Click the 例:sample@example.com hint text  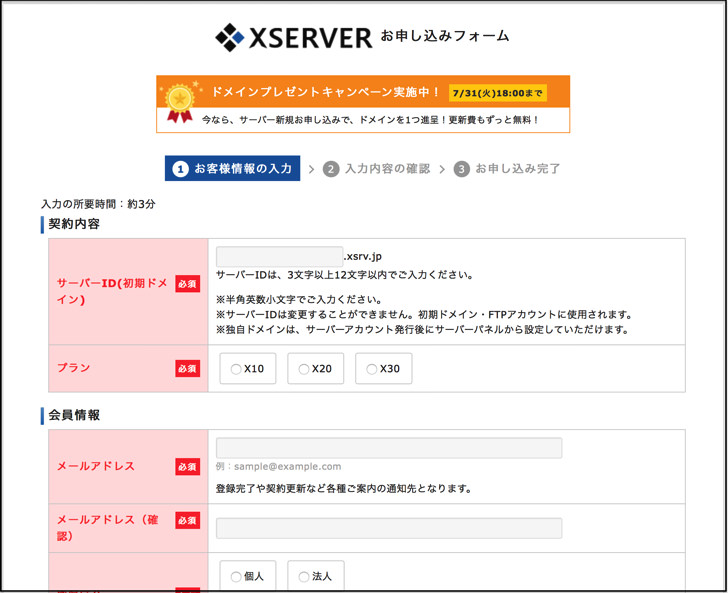click(279, 466)
